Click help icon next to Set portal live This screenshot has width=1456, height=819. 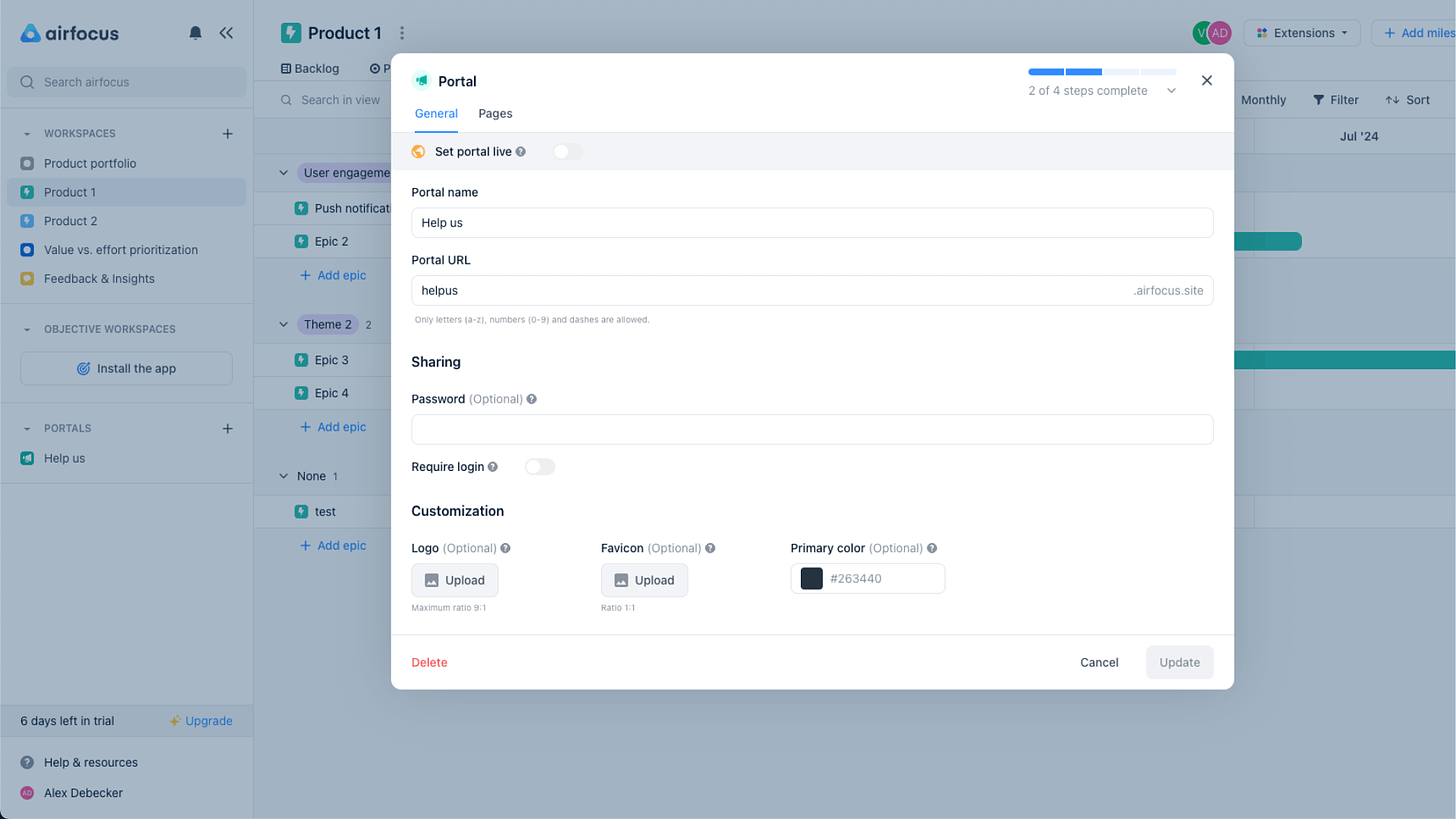coord(521,152)
